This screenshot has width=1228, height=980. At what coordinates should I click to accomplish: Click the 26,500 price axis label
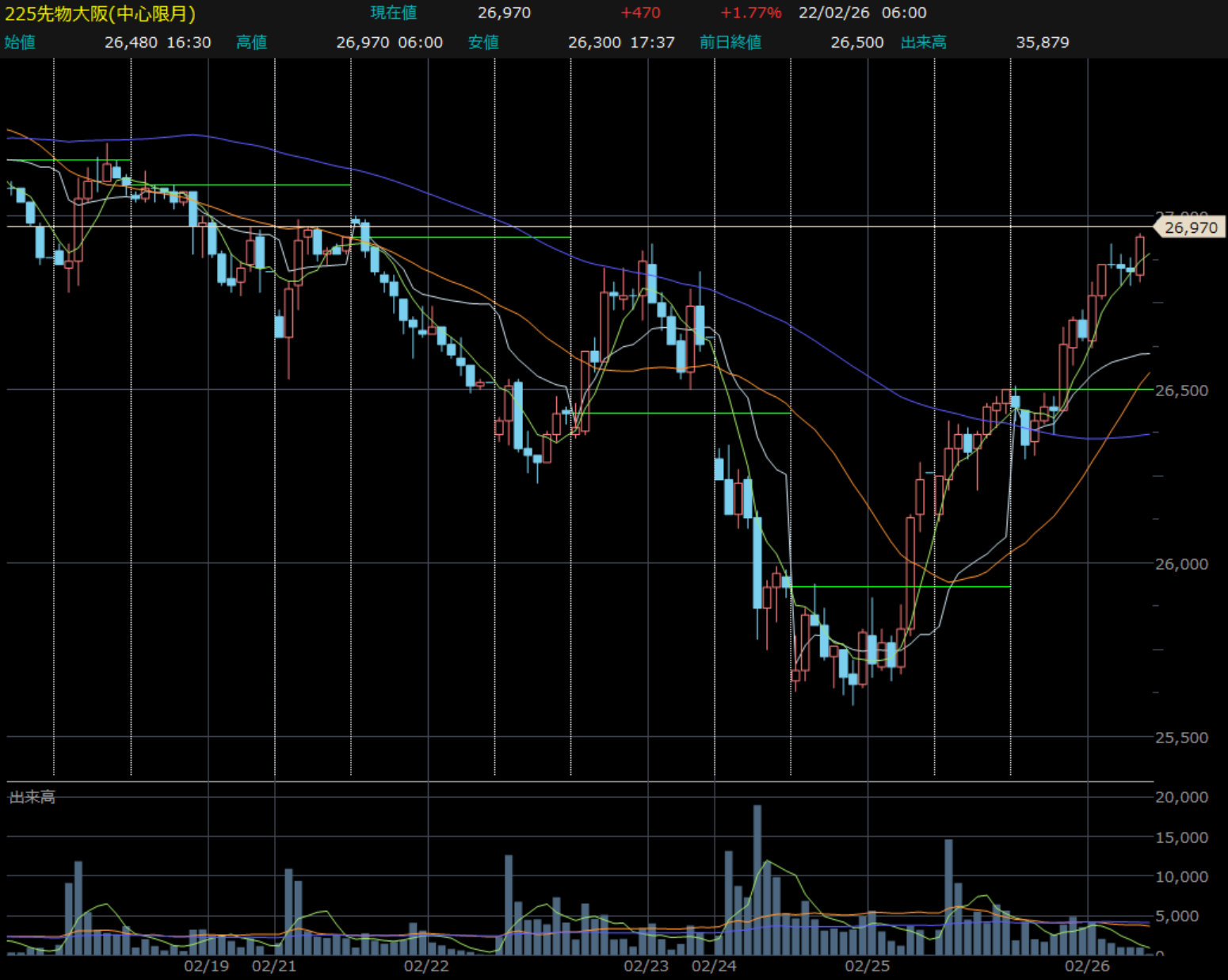click(x=1181, y=390)
